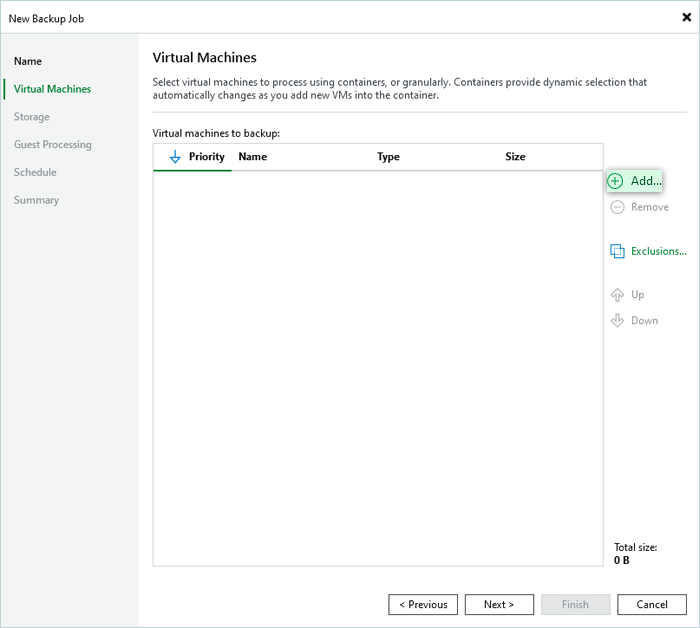Click the Remove minus icon

tap(617, 207)
